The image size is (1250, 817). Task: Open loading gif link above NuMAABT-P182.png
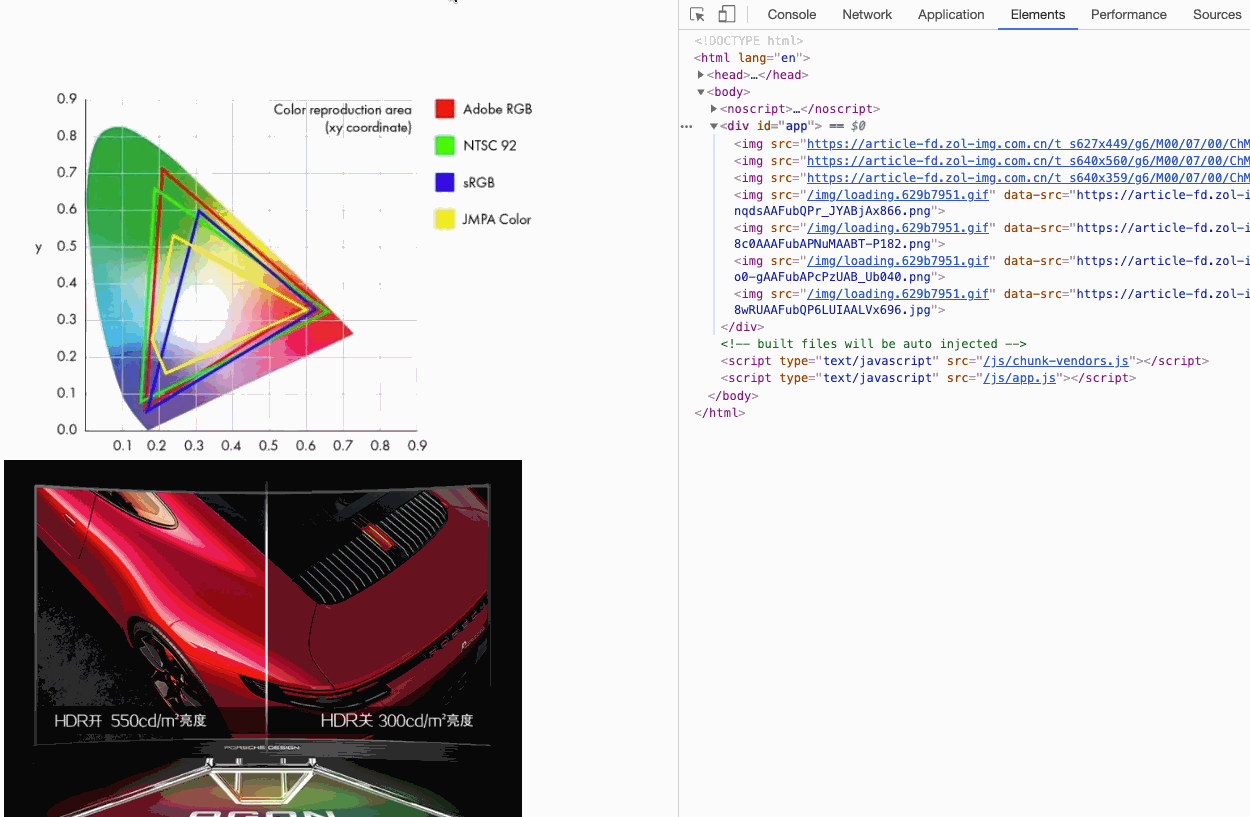(x=898, y=228)
